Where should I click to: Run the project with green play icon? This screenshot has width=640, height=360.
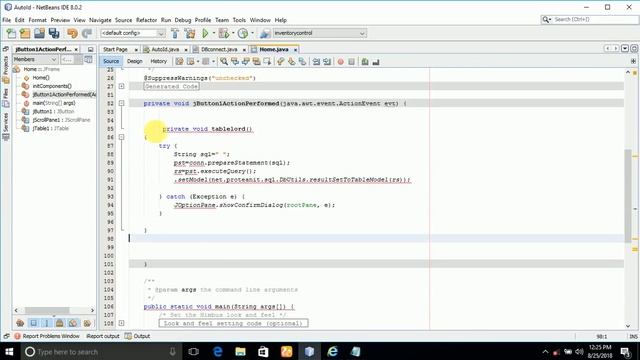206,33
